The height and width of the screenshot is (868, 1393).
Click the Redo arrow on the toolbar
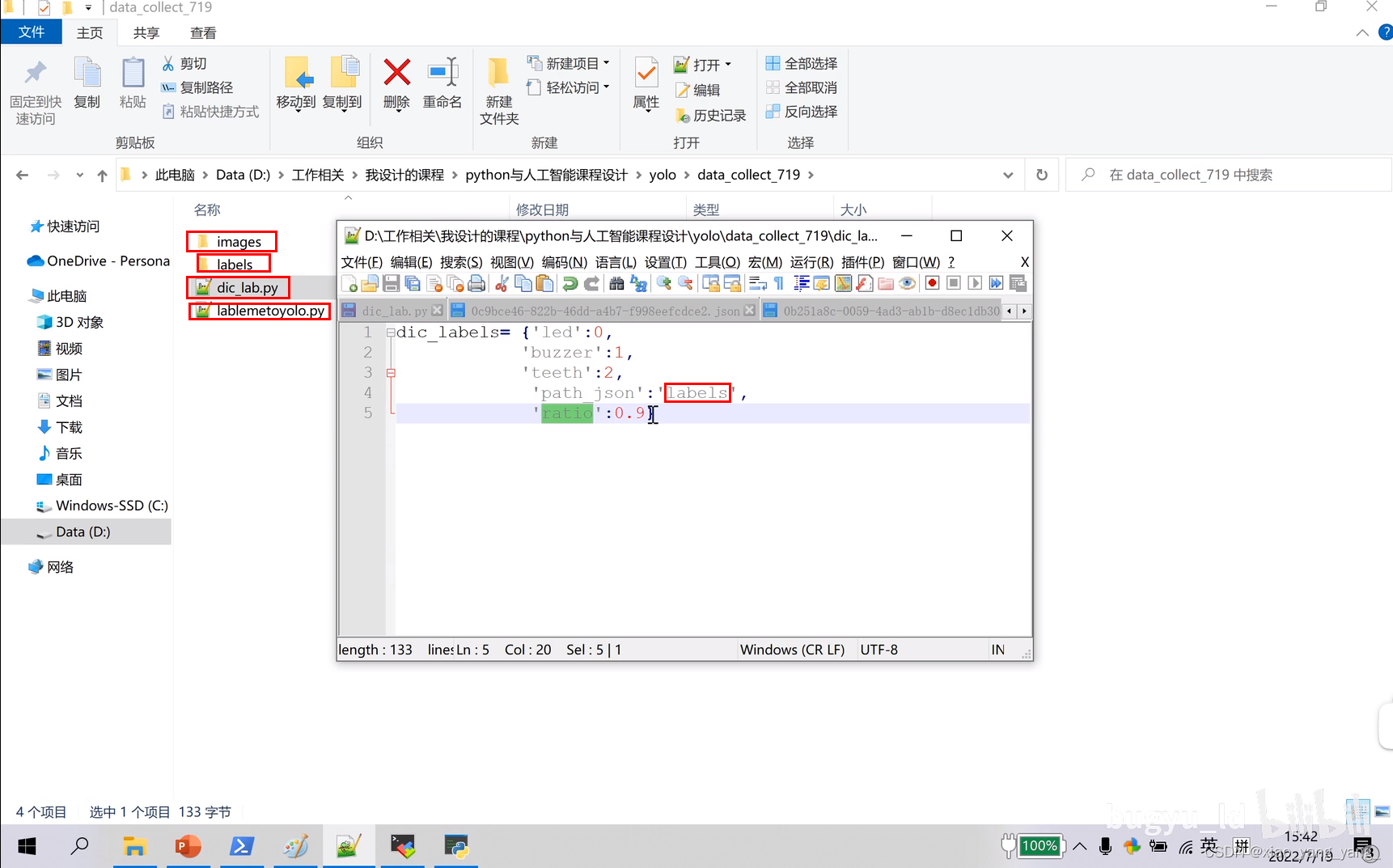pyautogui.click(x=591, y=283)
